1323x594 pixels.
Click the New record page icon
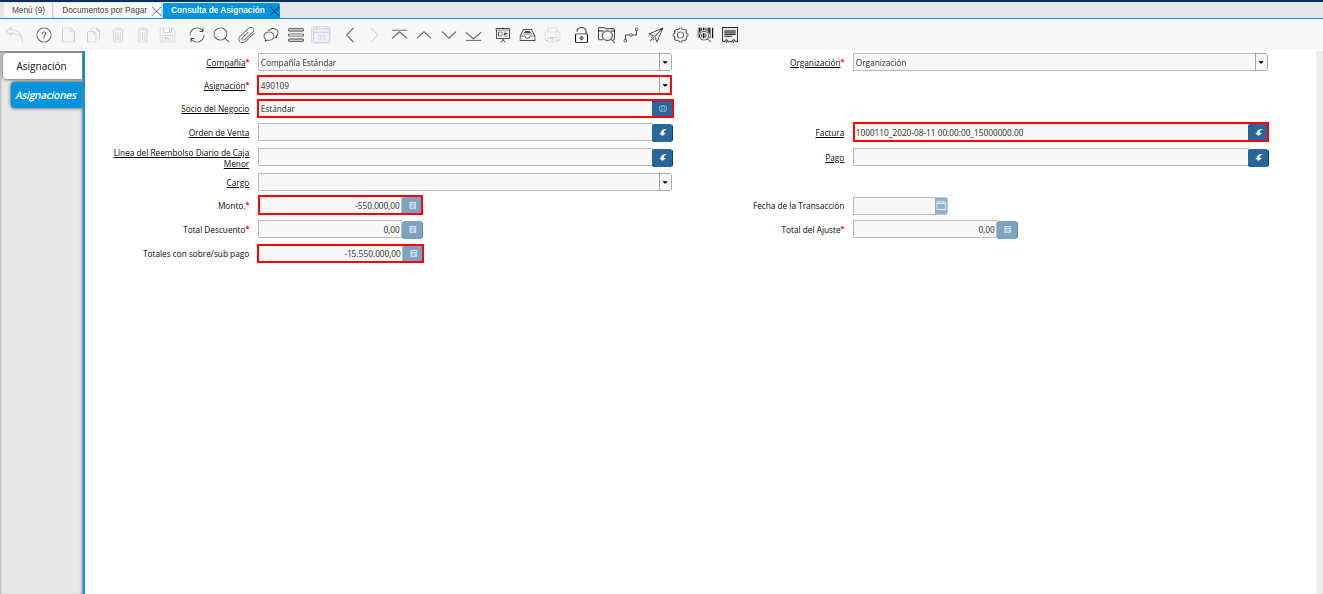[x=68, y=35]
